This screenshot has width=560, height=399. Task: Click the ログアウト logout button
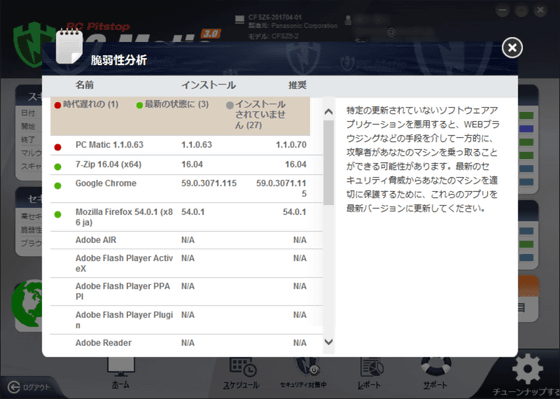29,387
